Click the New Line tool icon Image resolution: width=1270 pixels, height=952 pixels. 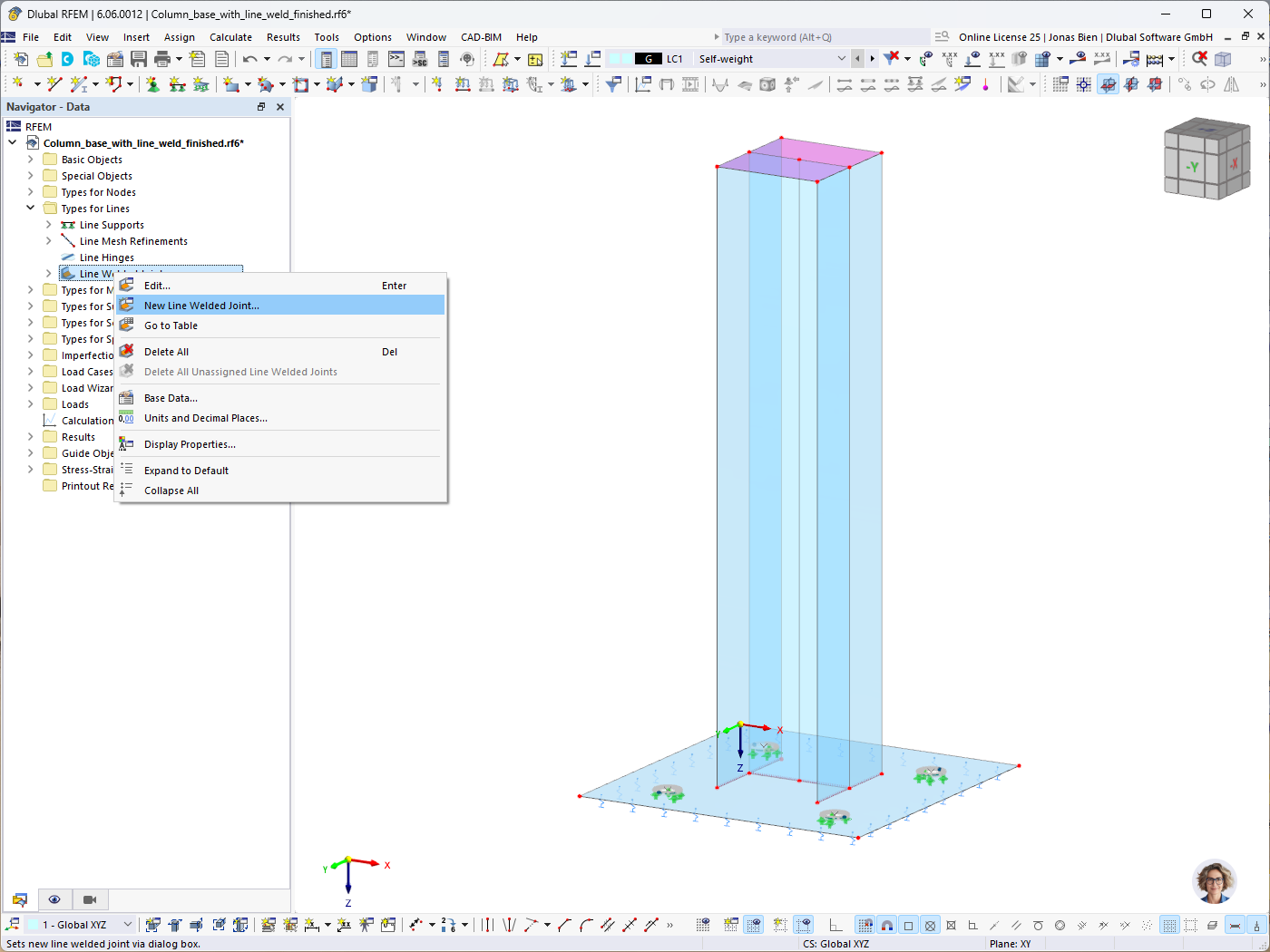54,83
